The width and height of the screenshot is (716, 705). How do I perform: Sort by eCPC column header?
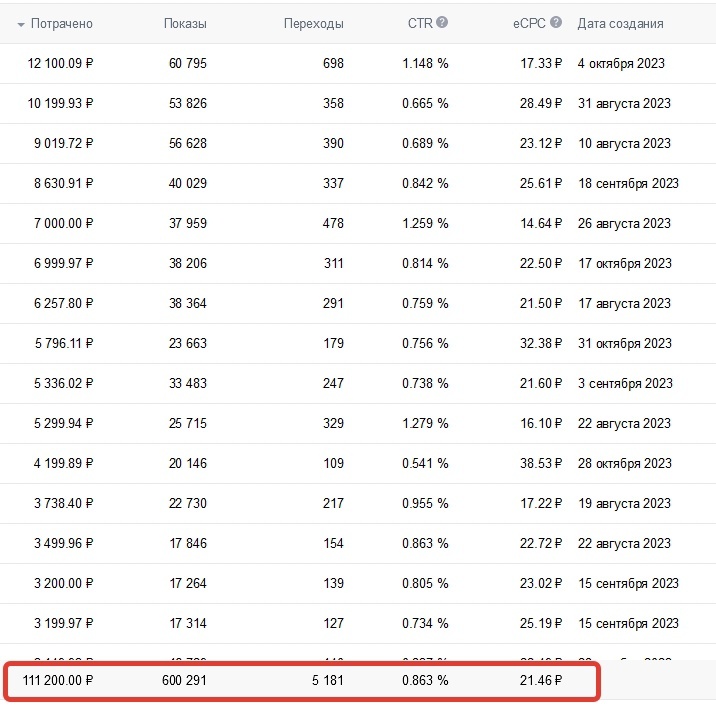pyautogui.click(x=529, y=23)
